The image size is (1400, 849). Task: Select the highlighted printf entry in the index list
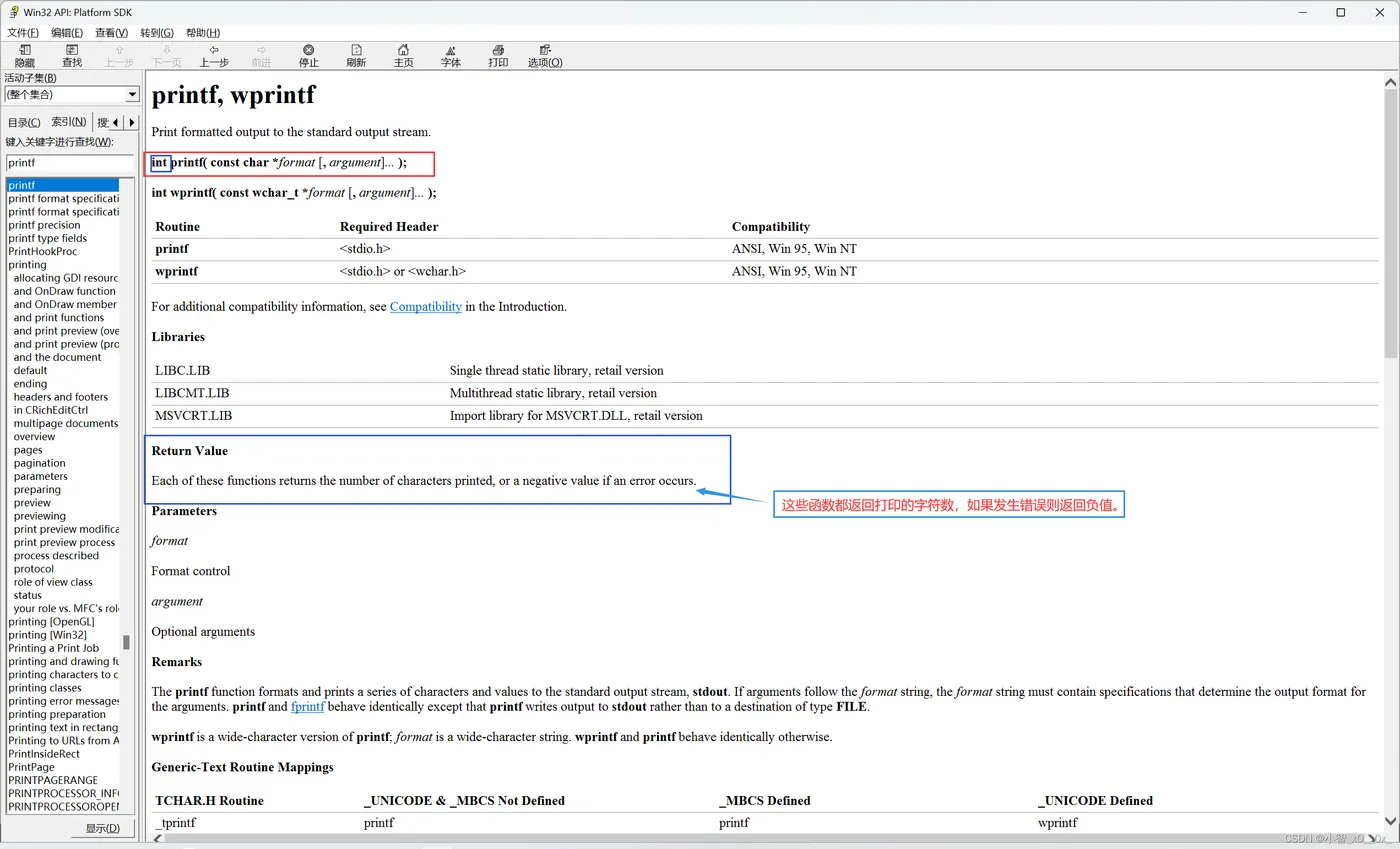[62, 185]
